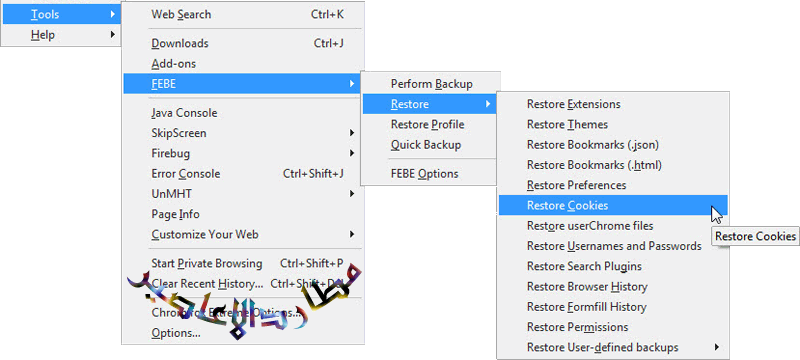Open the Help menu
The width and height of the screenshot is (800, 360).
[61, 35]
